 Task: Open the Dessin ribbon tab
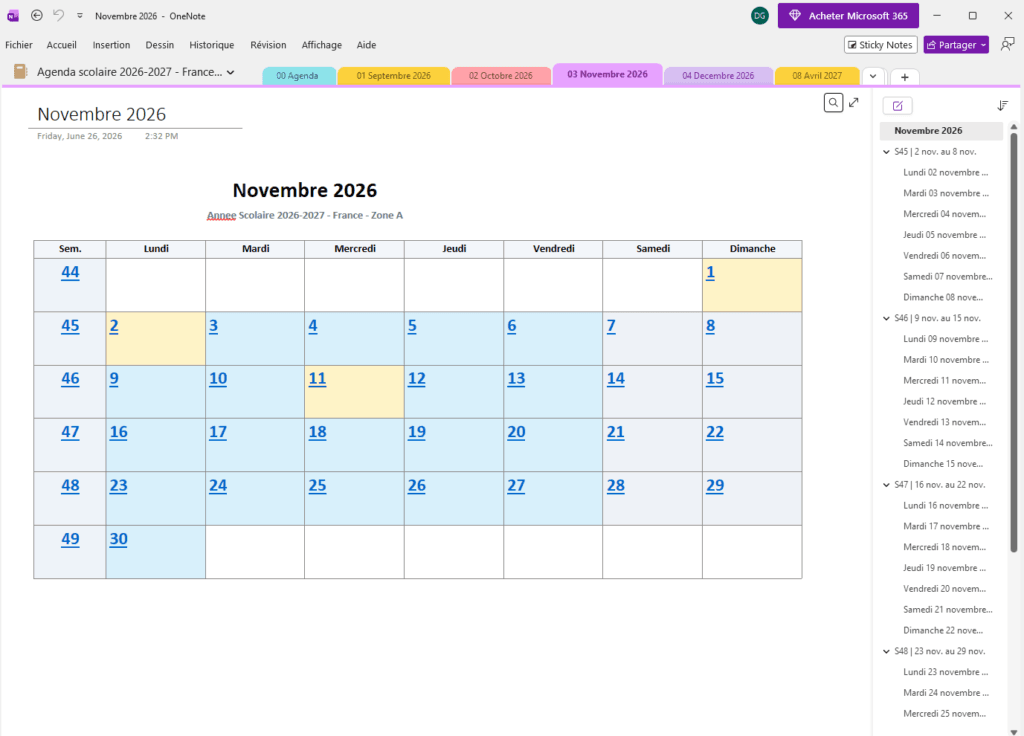click(x=160, y=45)
